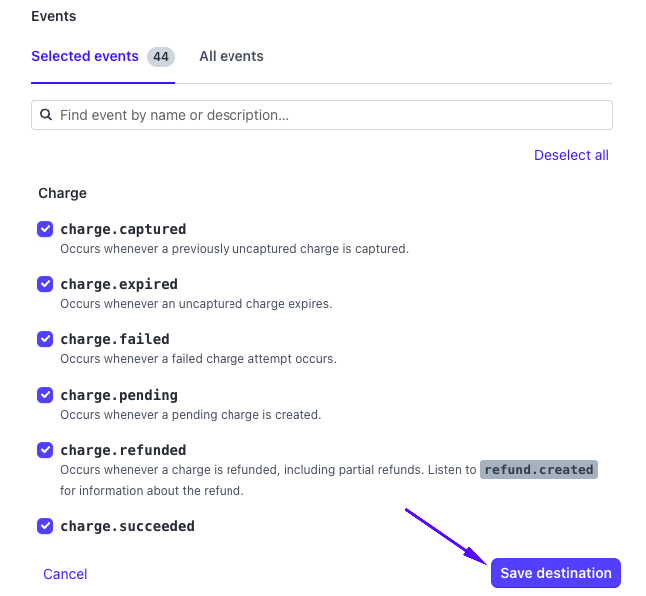Open the Selected events tab

coord(85,56)
